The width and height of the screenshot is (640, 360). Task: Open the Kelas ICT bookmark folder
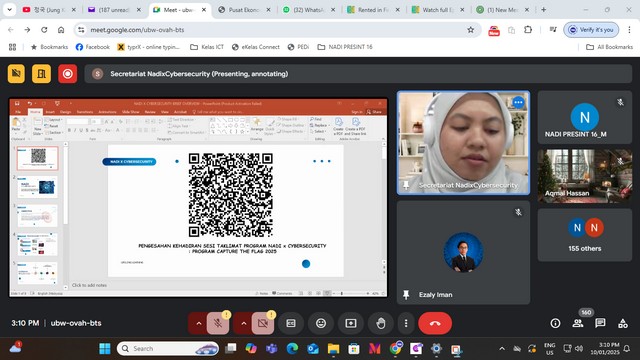click(x=207, y=47)
